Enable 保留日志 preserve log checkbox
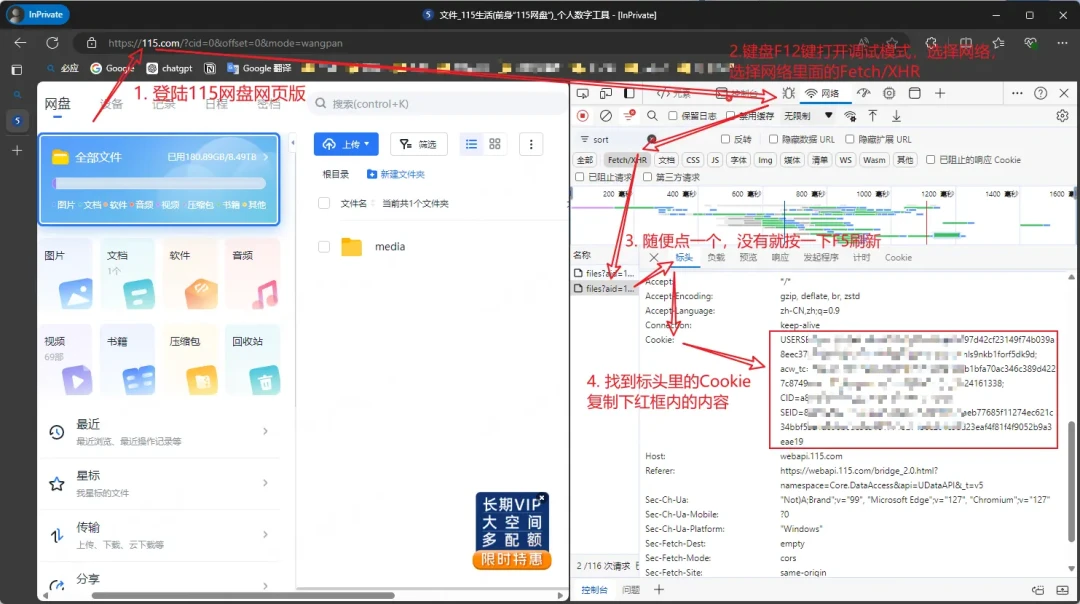This screenshot has height=604, width=1080. (x=673, y=116)
